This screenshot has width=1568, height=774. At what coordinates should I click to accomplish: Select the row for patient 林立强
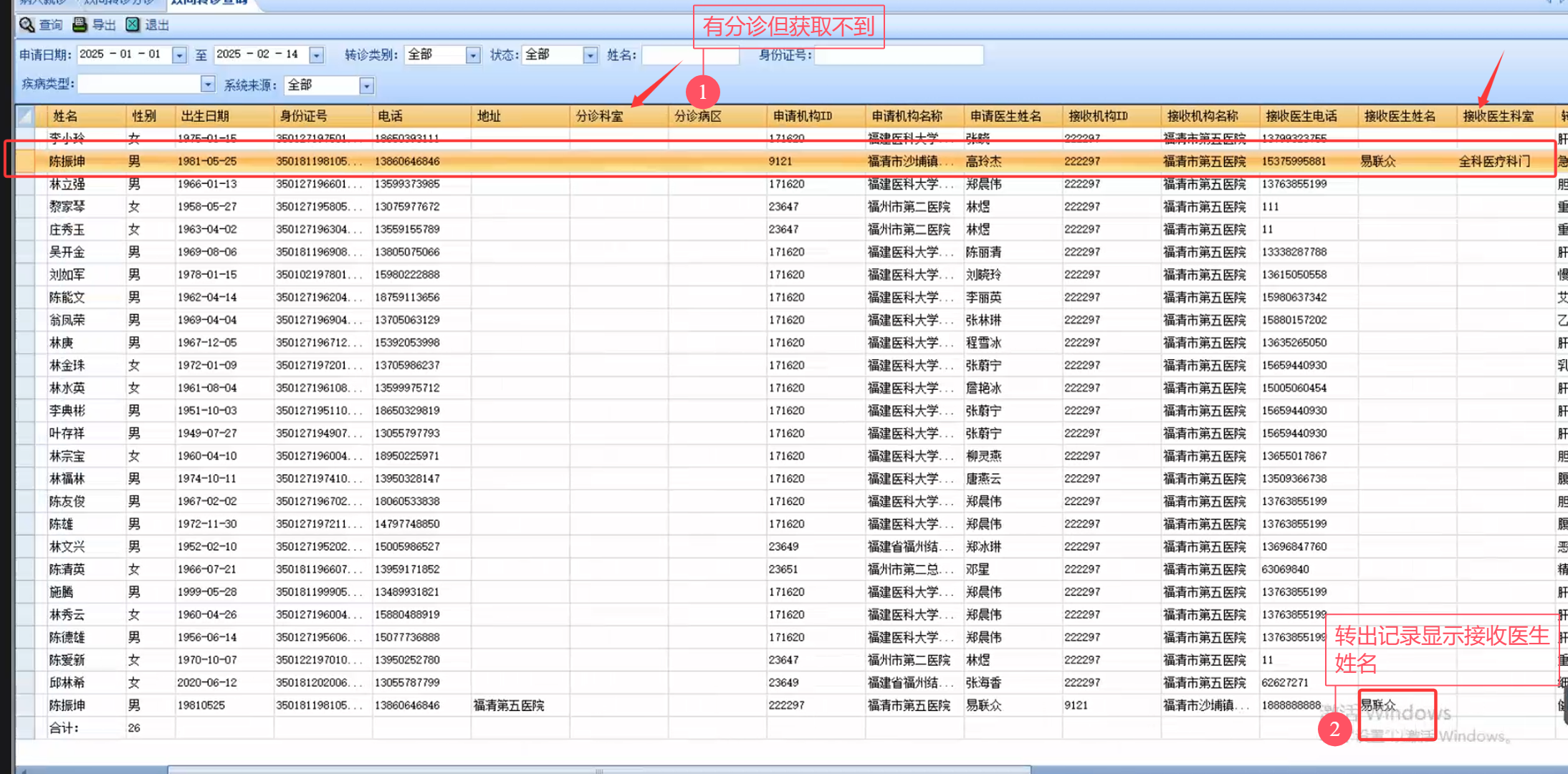click(67, 184)
